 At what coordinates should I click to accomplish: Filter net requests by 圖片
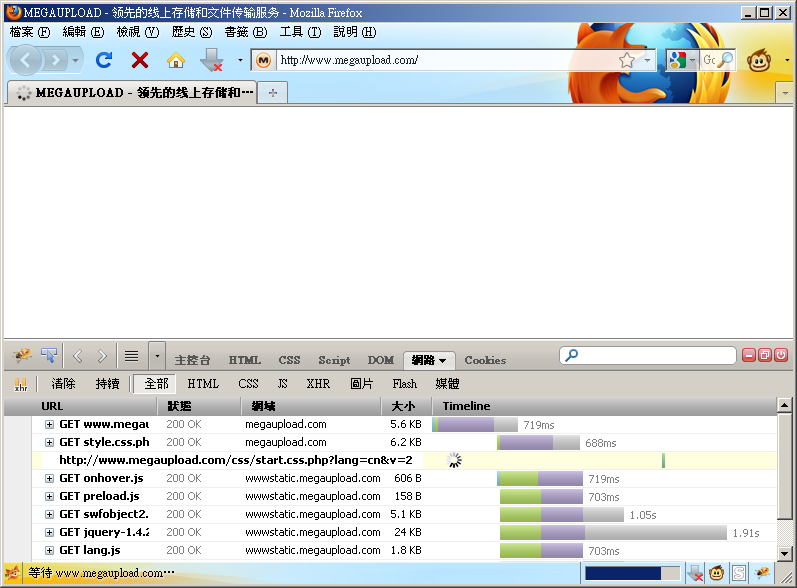[361, 384]
